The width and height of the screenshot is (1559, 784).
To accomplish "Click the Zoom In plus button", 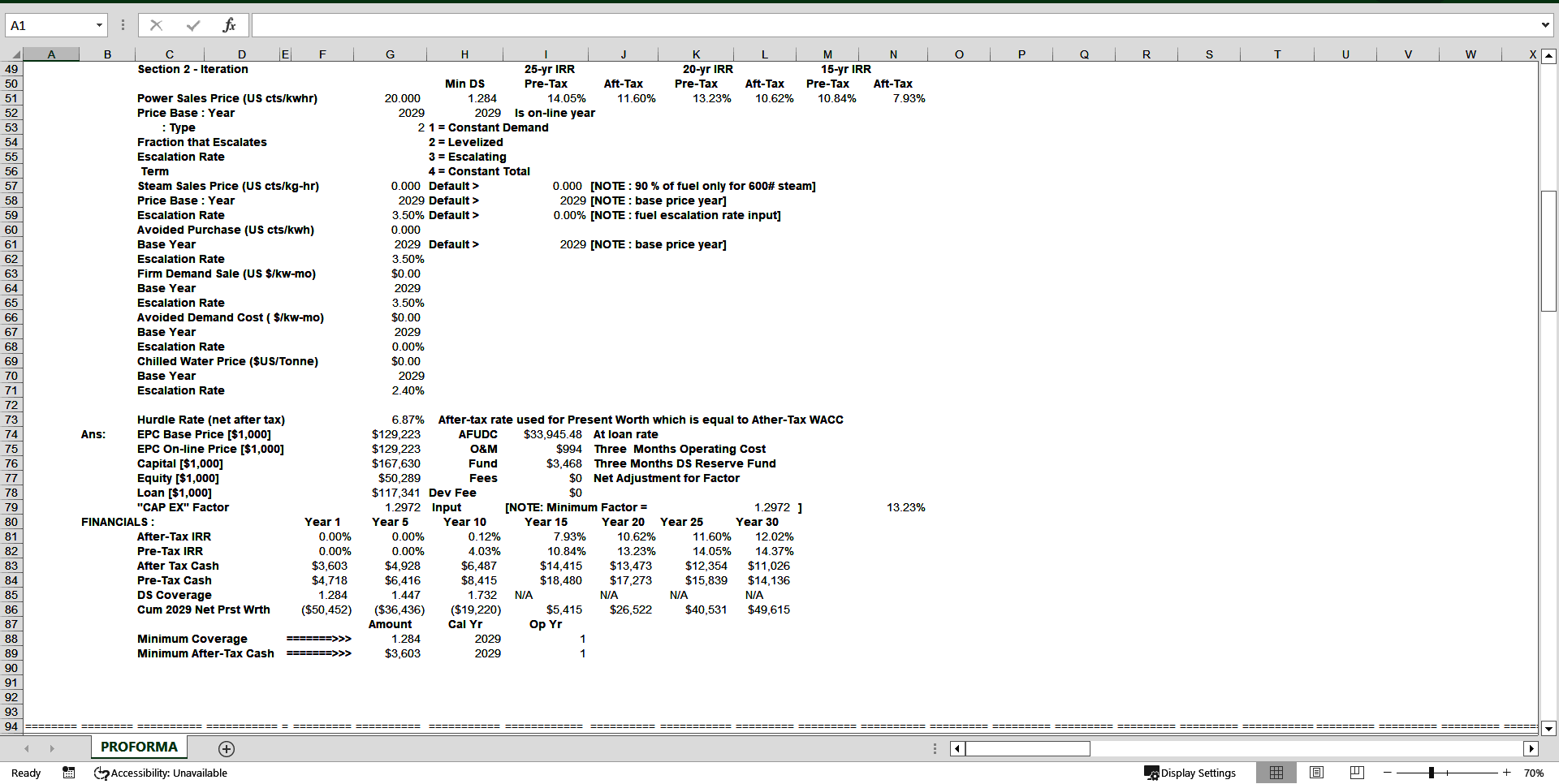I will (1507, 773).
